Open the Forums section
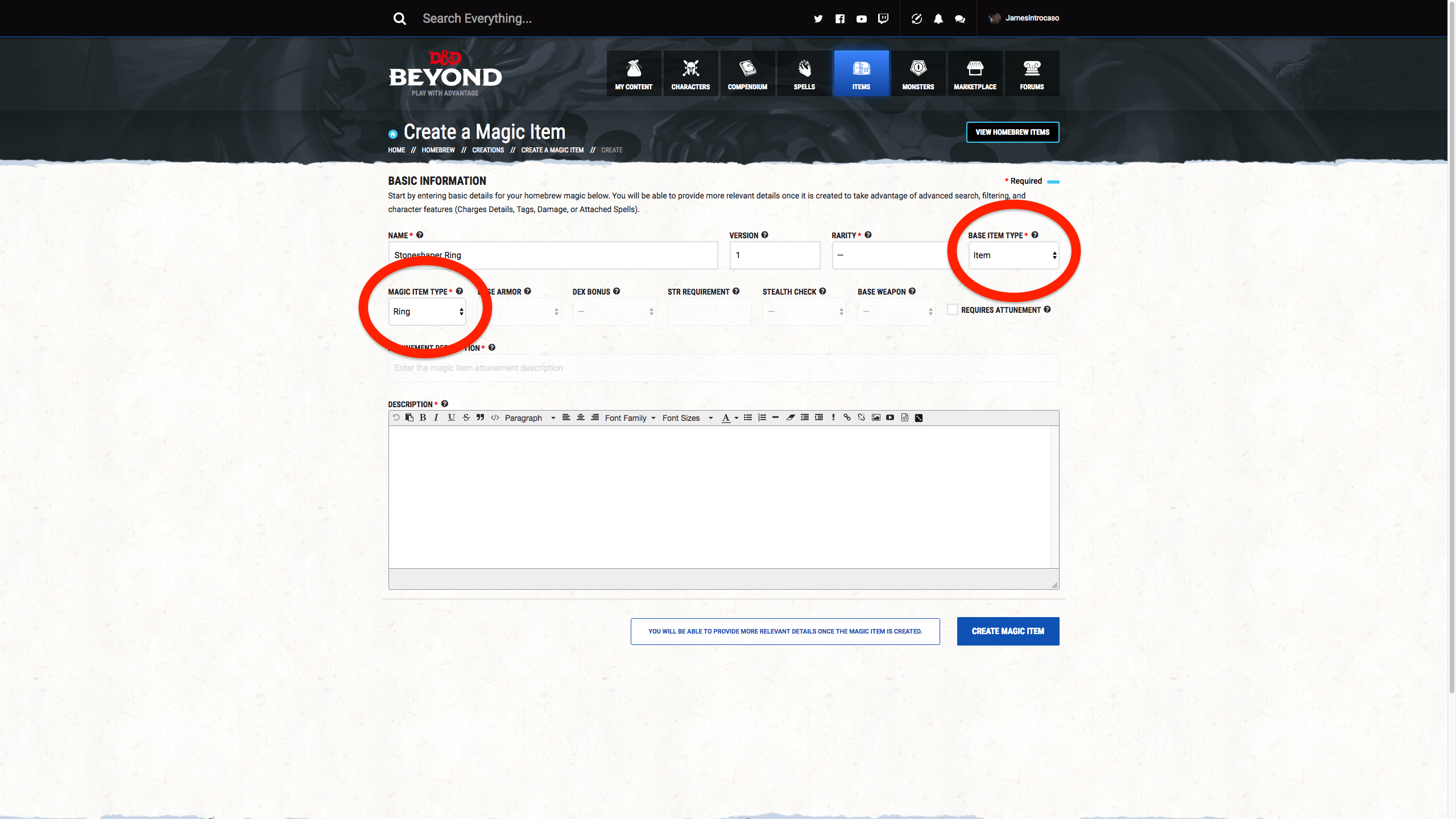The image size is (1456, 819). (1032, 73)
